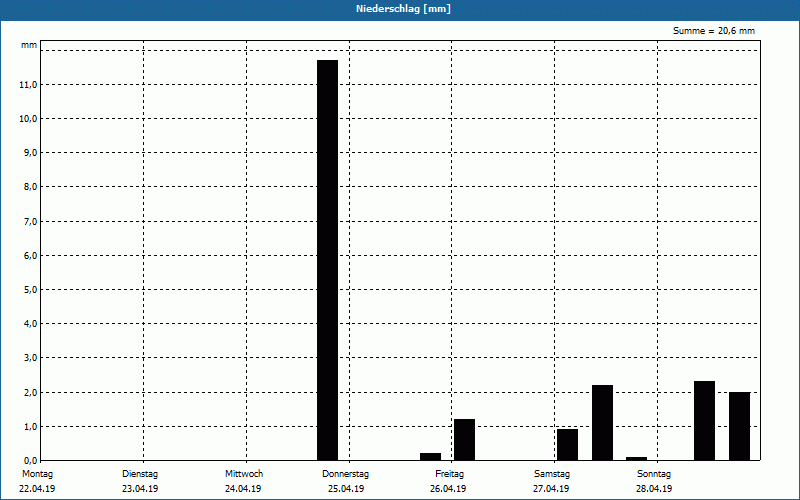Click the 2,3 mm bar on Sonntag
Image resolution: width=800 pixels, height=500 pixels.
point(705,421)
